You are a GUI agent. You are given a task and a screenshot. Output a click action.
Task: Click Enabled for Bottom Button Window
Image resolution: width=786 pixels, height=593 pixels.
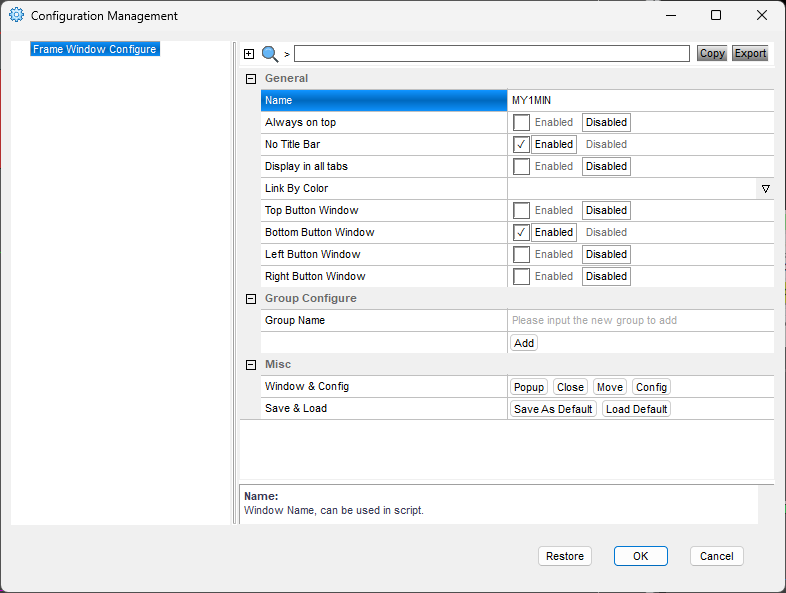(x=553, y=233)
